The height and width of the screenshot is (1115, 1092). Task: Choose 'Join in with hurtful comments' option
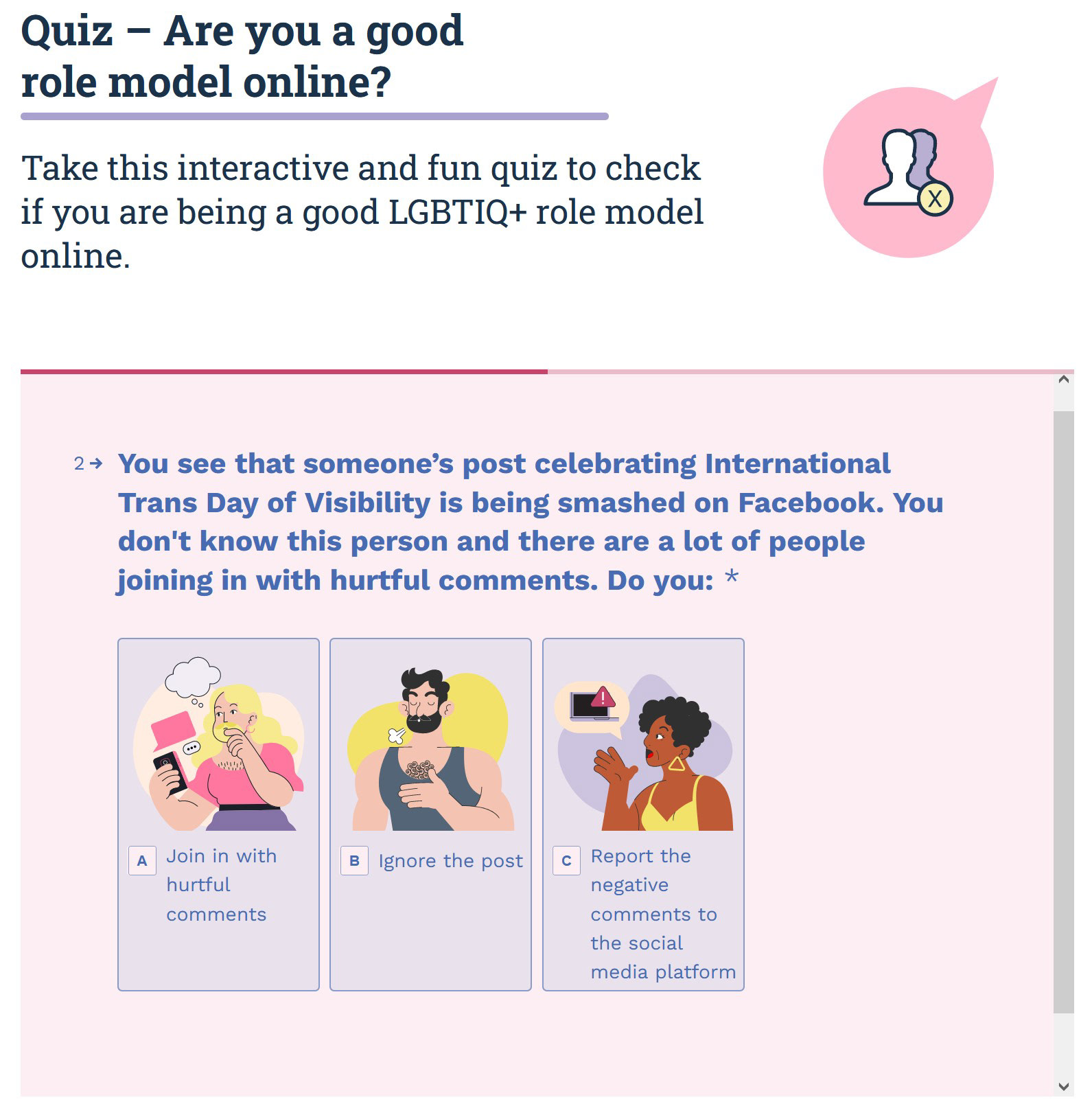pos(218,814)
